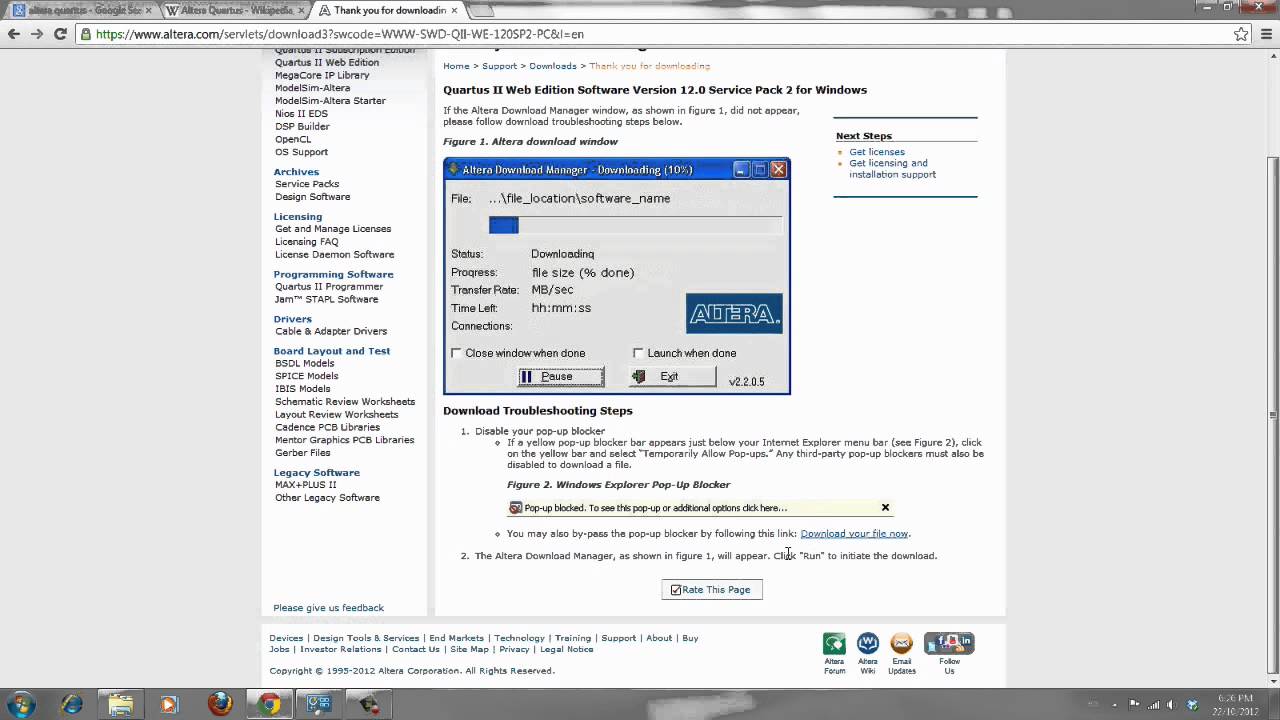Viewport: 1280px width, 720px height.
Task: Reload the page with the refresh icon
Action: 60,33
